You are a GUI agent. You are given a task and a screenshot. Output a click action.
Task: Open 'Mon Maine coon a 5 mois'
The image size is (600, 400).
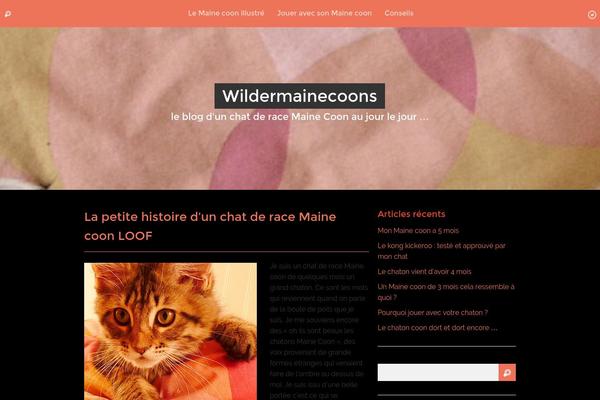pyautogui.click(x=418, y=230)
